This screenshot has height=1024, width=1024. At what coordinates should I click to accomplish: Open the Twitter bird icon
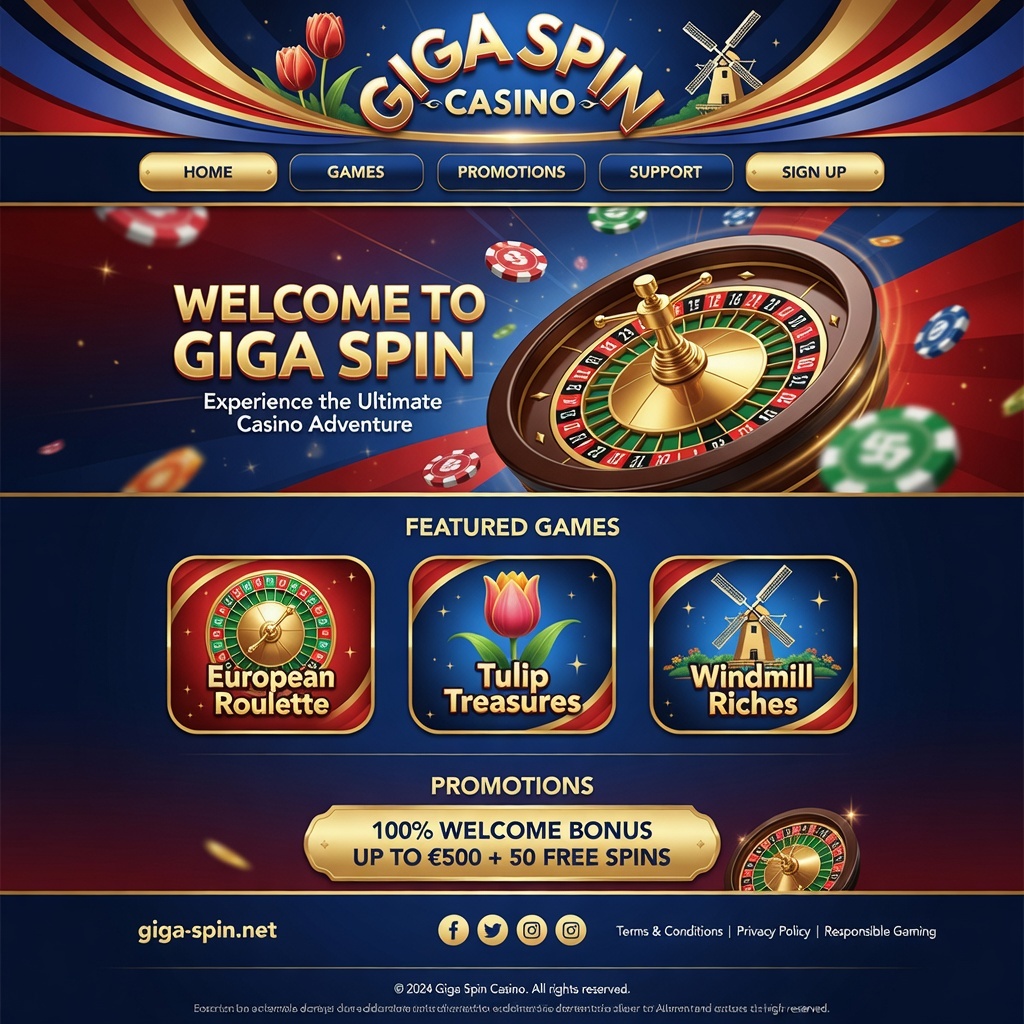(x=492, y=929)
